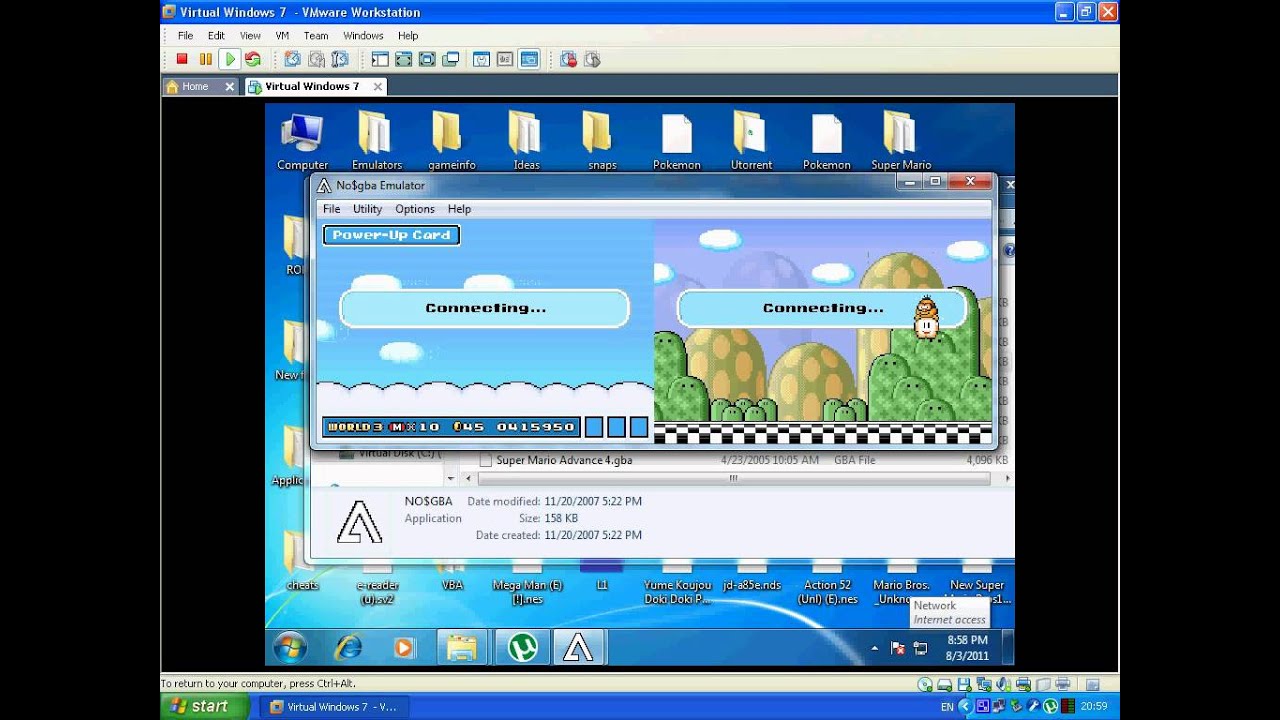1280x720 pixels.
Task: Click the Suspend (pause) VM toolbar icon
Action: coord(206,60)
